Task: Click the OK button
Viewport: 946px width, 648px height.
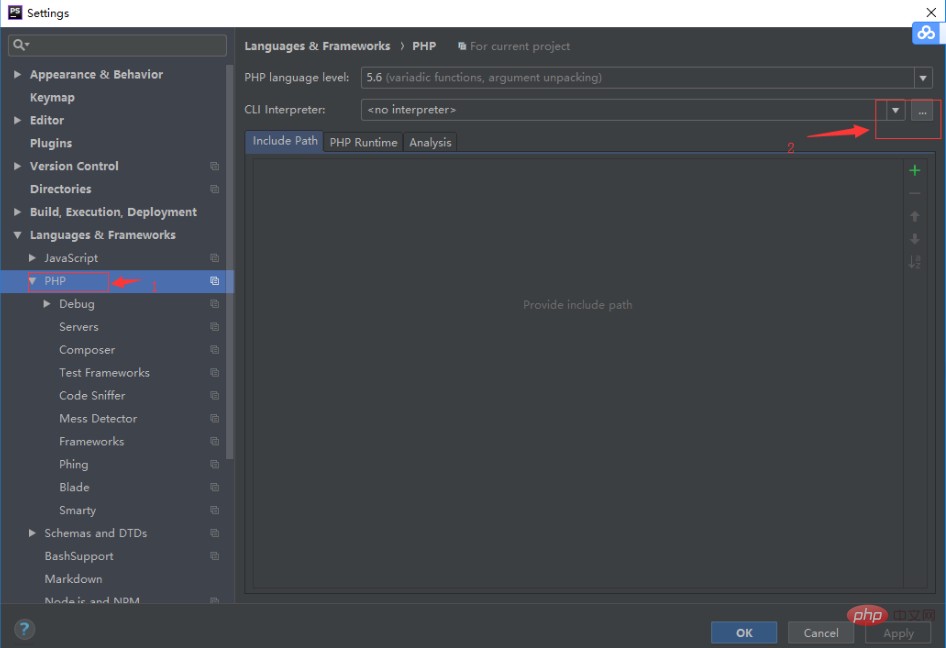Action: [x=744, y=632]
